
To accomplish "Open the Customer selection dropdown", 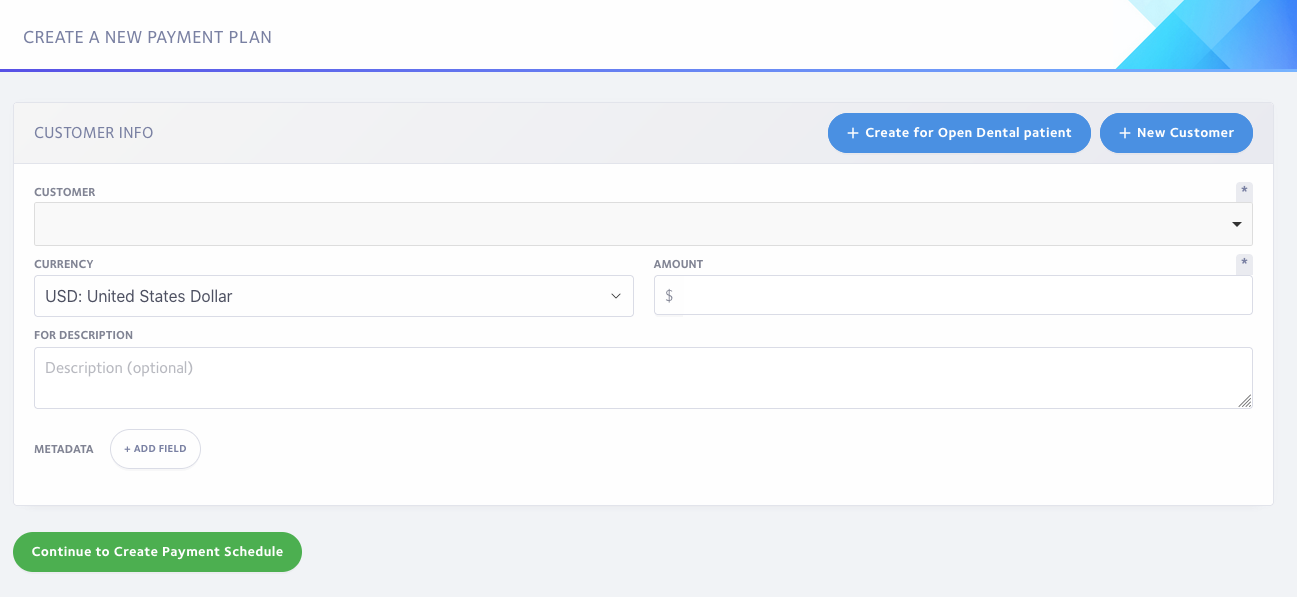I will click(643, 224).
